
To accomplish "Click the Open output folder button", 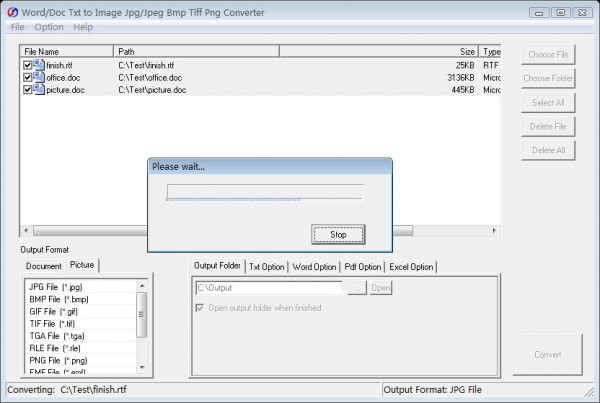I will tap(381, 288).
